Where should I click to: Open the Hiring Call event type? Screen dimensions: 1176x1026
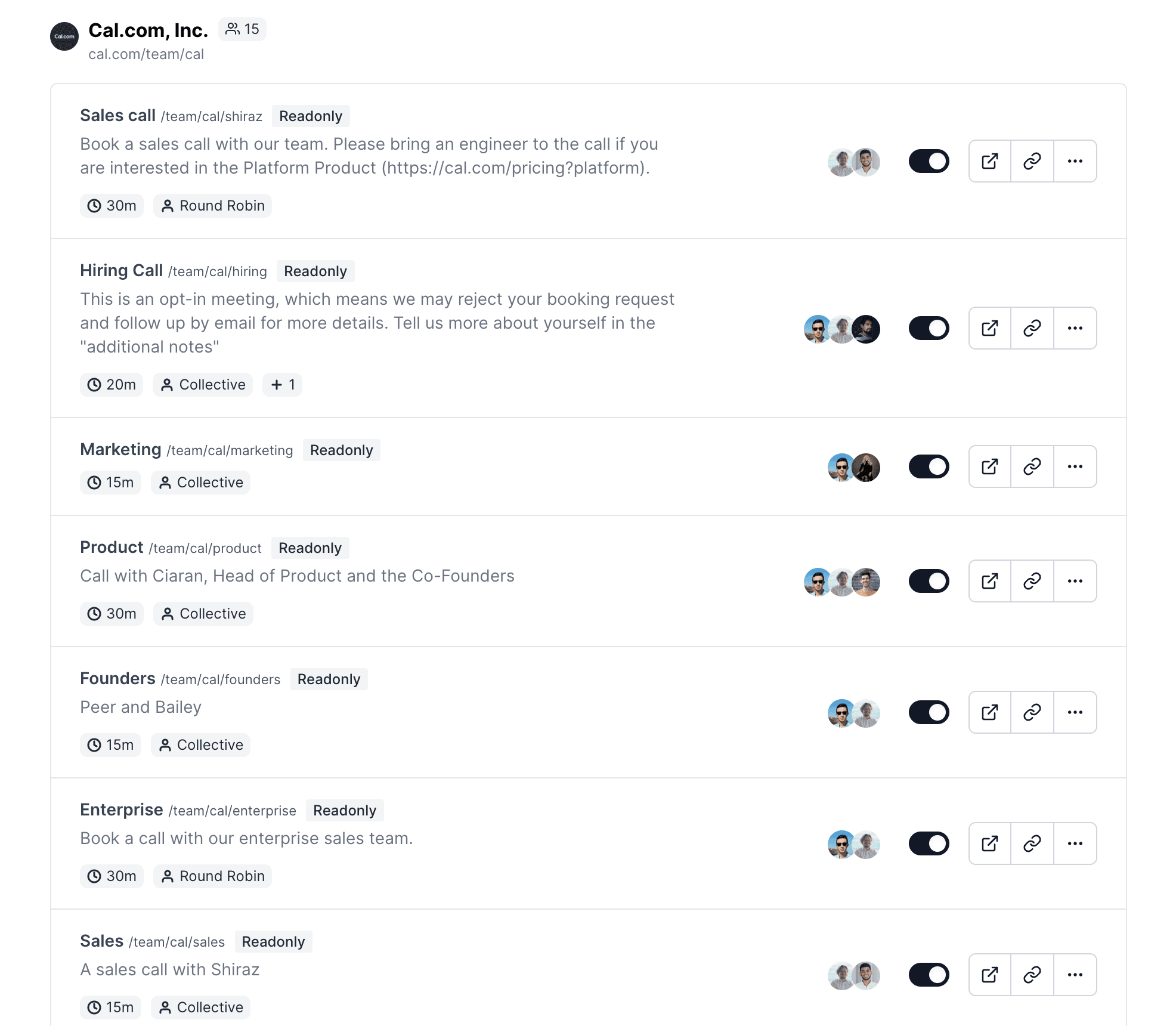click(122, 271)
